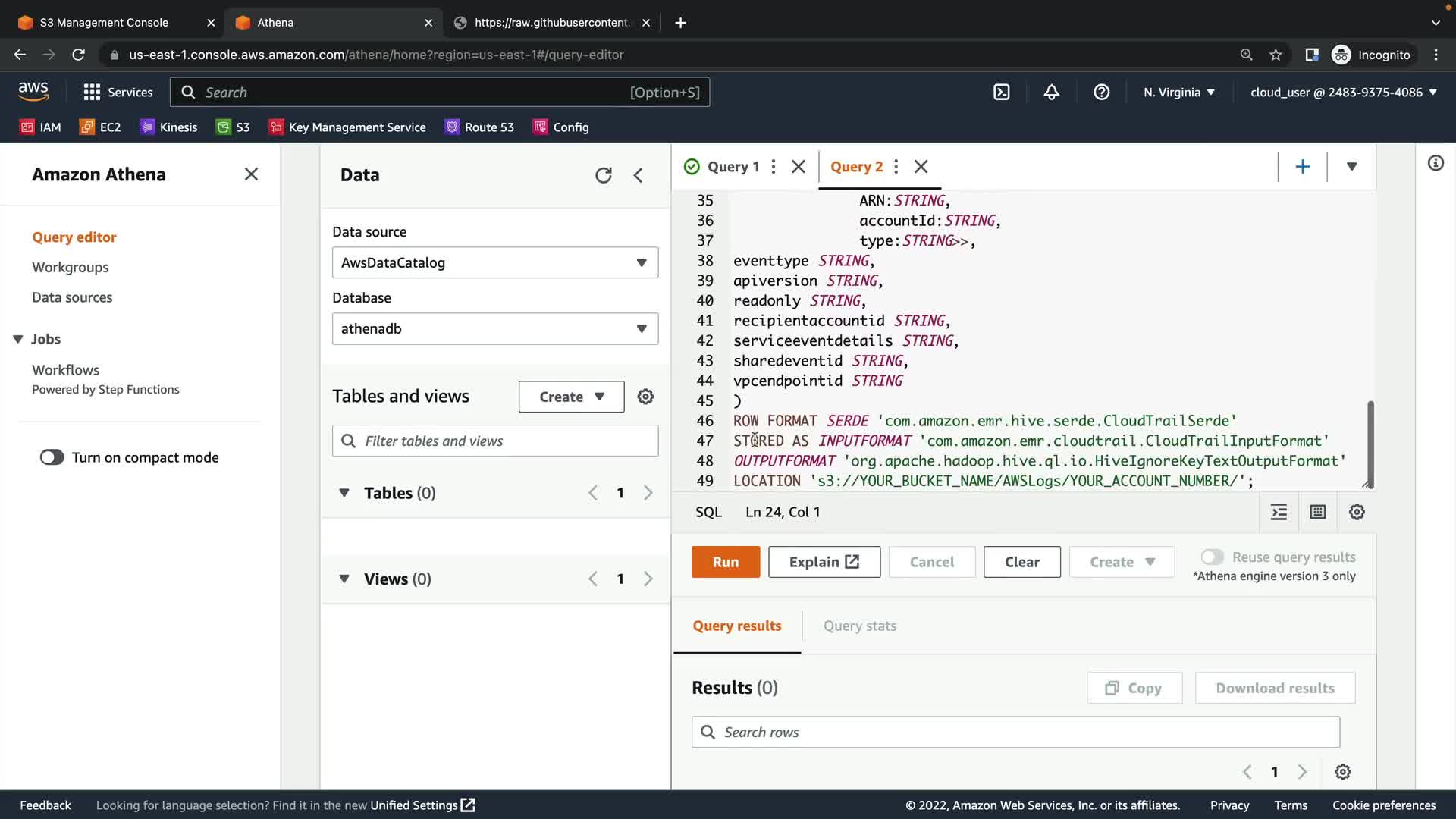Open Query 2 tab options menu
This screenshot has height=819, width=1456.
896,167
